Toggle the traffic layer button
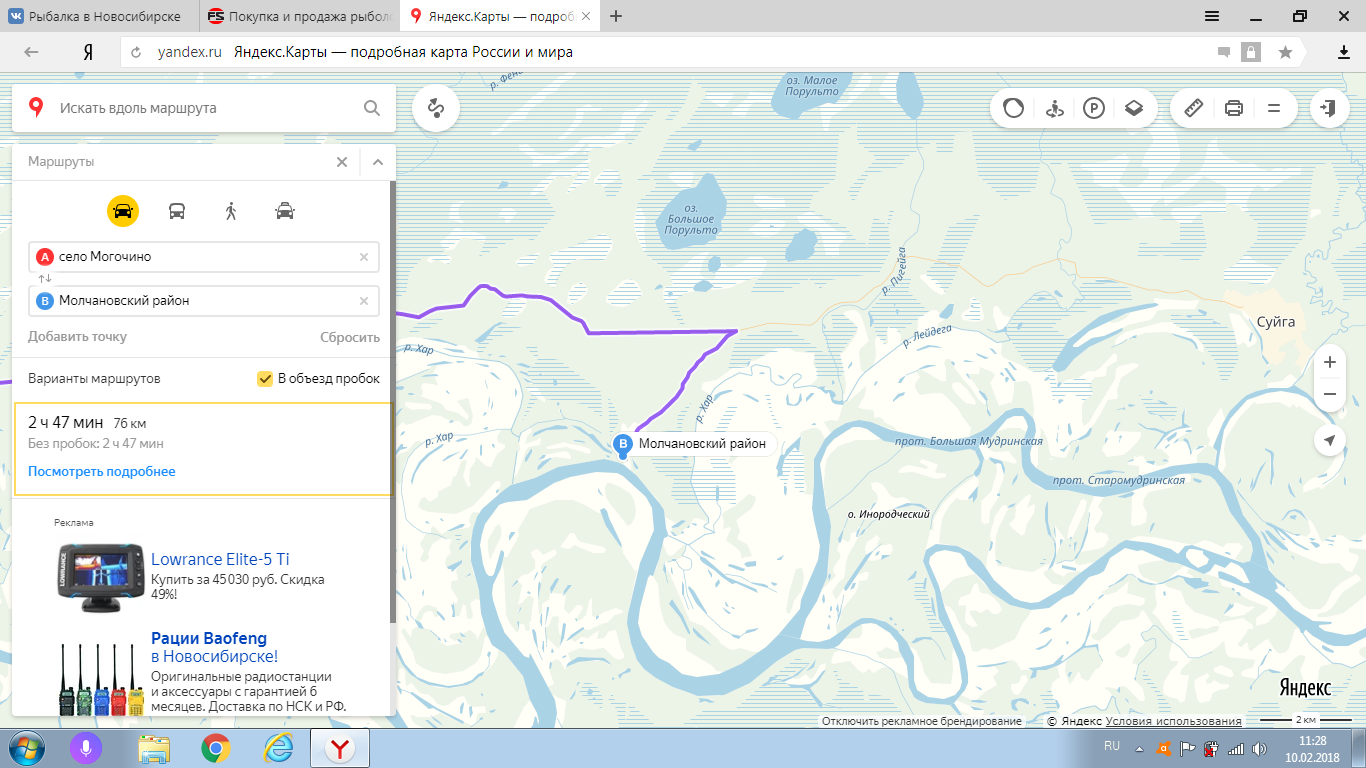This screenshot has height=768, width=1366. 1014,108
